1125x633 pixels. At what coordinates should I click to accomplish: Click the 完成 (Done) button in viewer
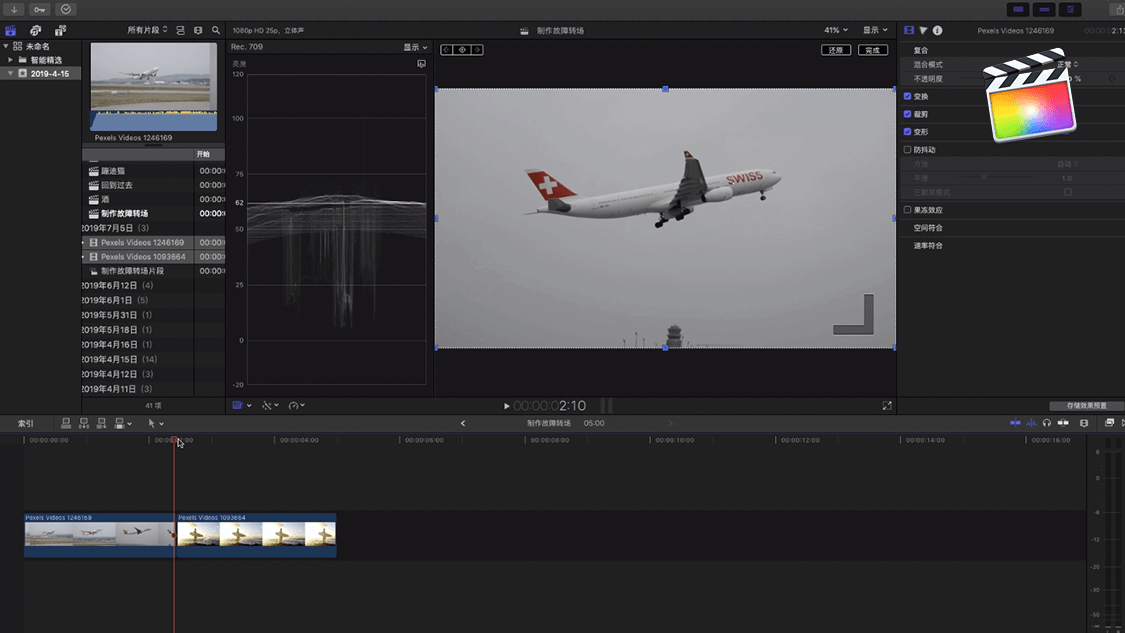pyautogui.click(x=872, y=50)
